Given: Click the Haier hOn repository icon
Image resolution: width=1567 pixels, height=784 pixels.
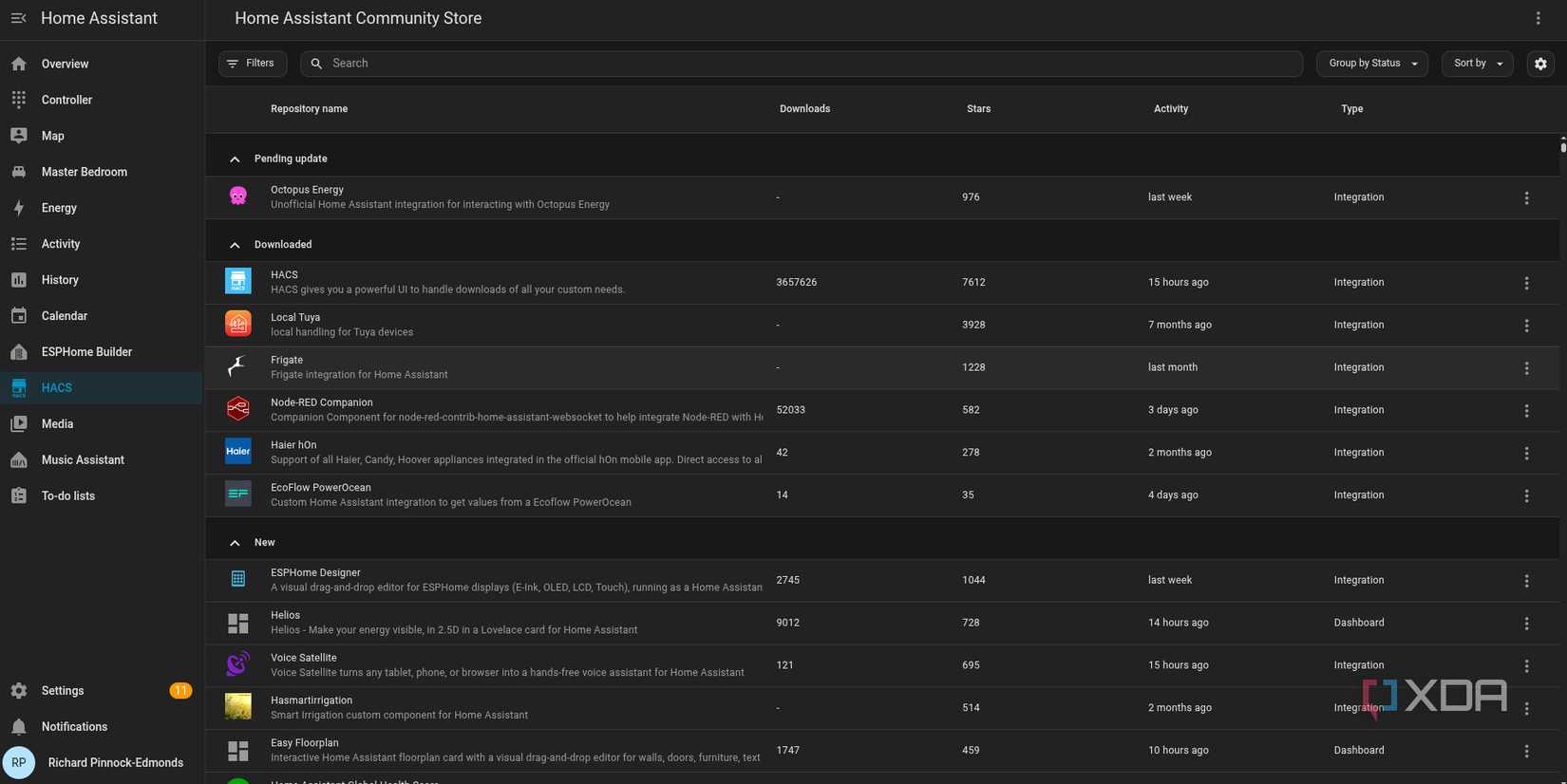Looking at the screenshot, I should click(x=238, y=452).
